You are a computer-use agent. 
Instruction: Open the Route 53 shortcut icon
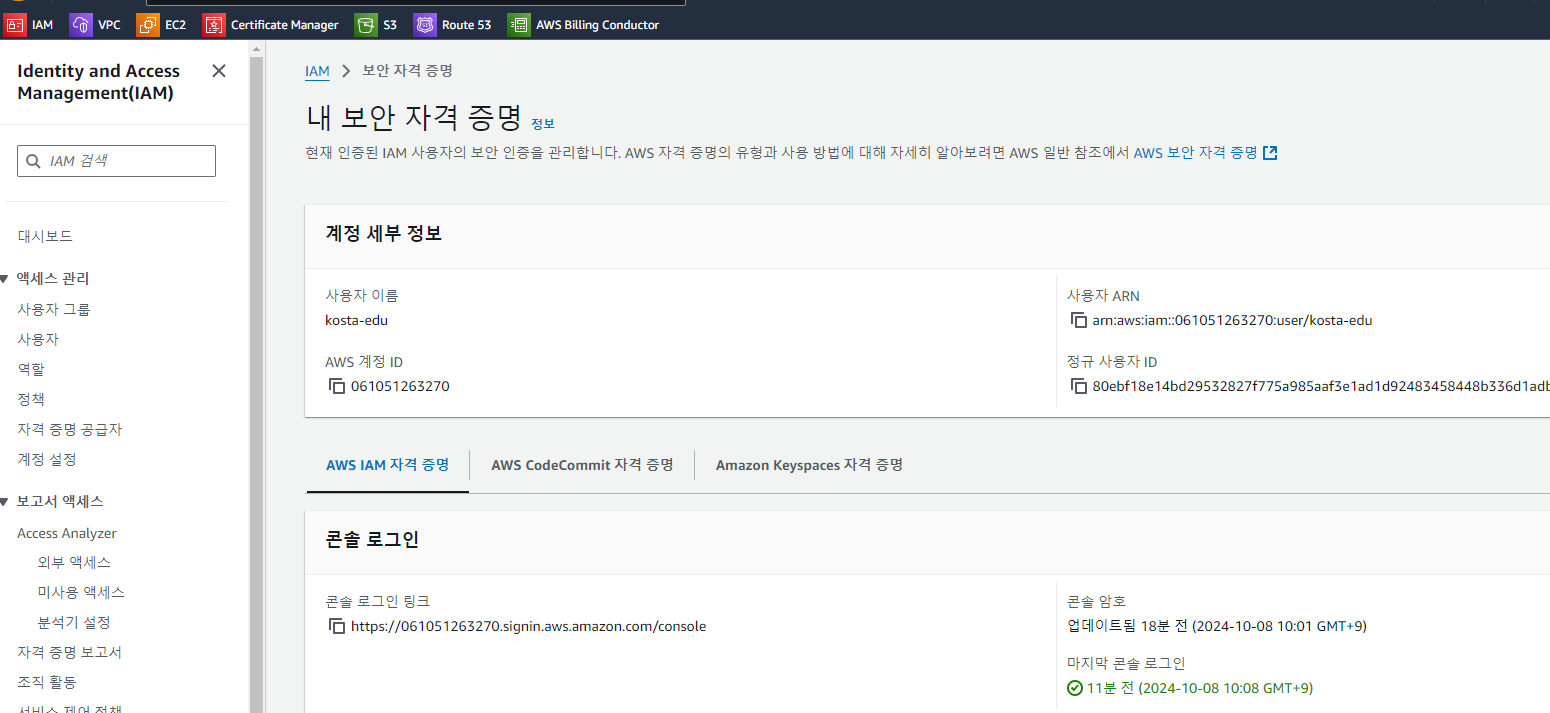425,25
